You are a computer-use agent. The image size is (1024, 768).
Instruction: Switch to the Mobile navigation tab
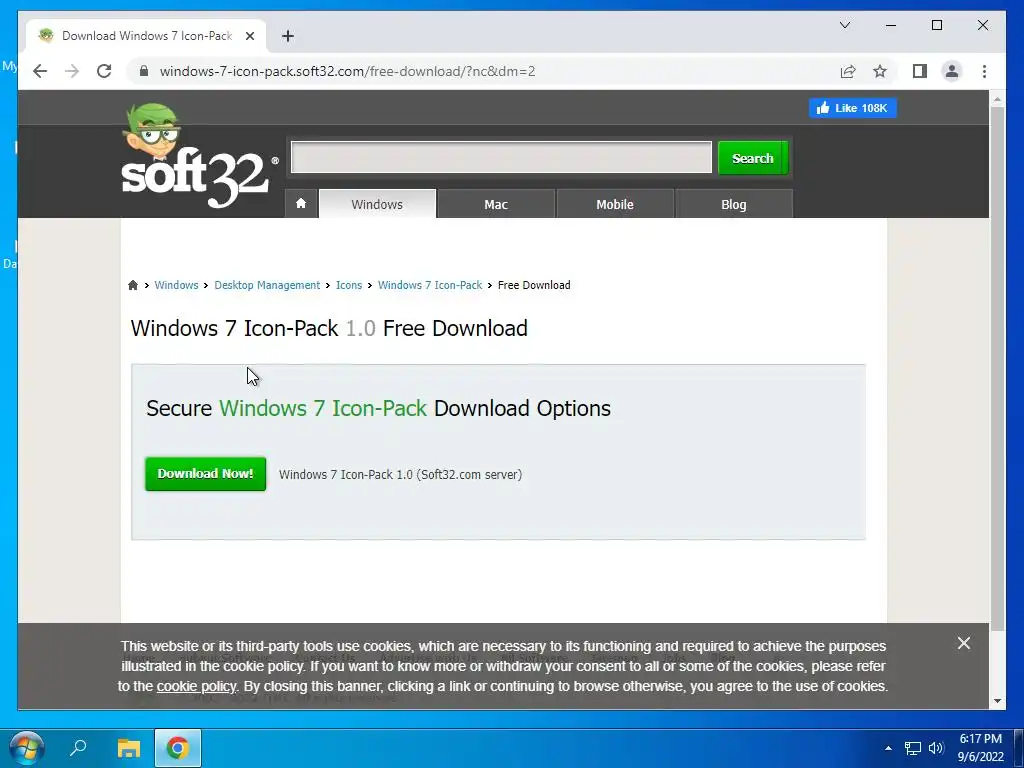tap(615, 204)
